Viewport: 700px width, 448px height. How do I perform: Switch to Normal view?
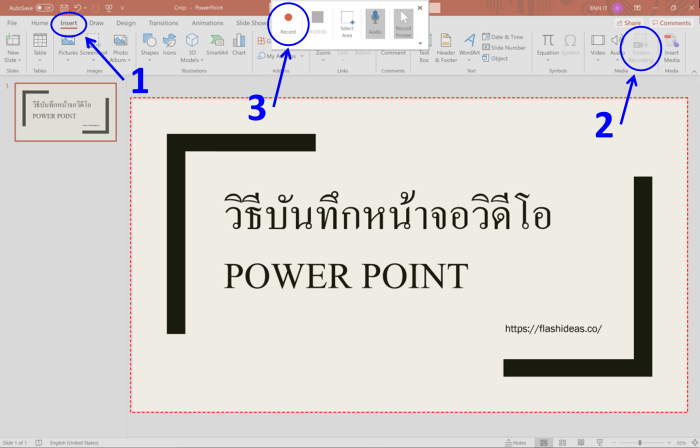(543, 443)
